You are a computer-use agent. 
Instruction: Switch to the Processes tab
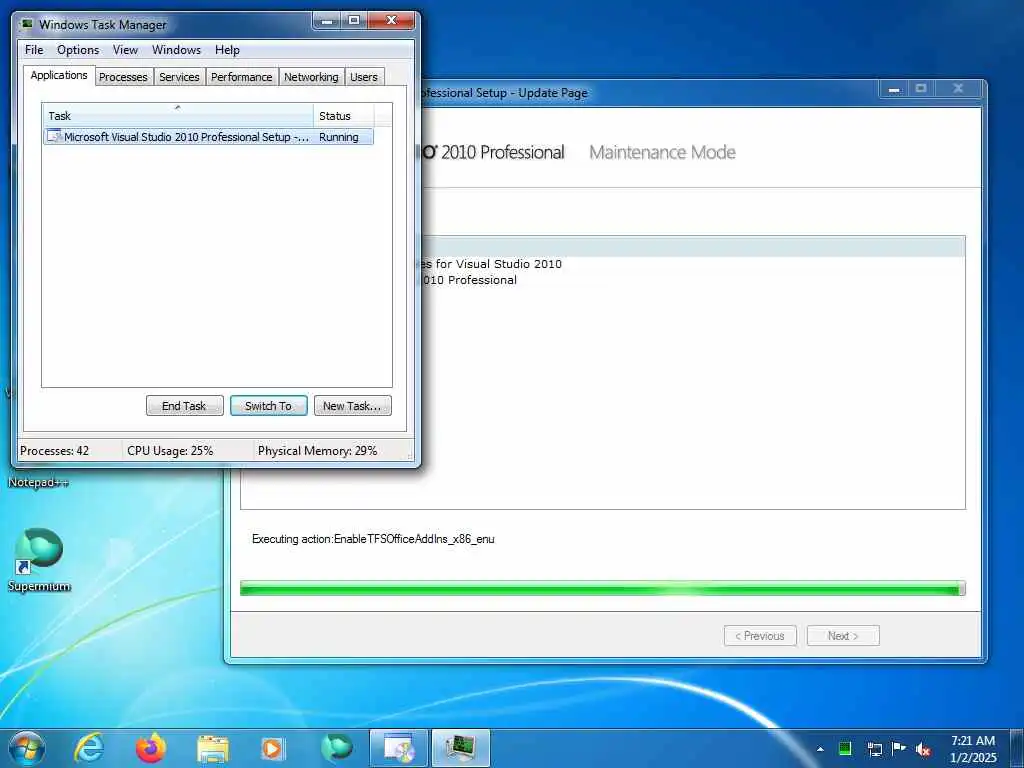[x=123, y=77]
